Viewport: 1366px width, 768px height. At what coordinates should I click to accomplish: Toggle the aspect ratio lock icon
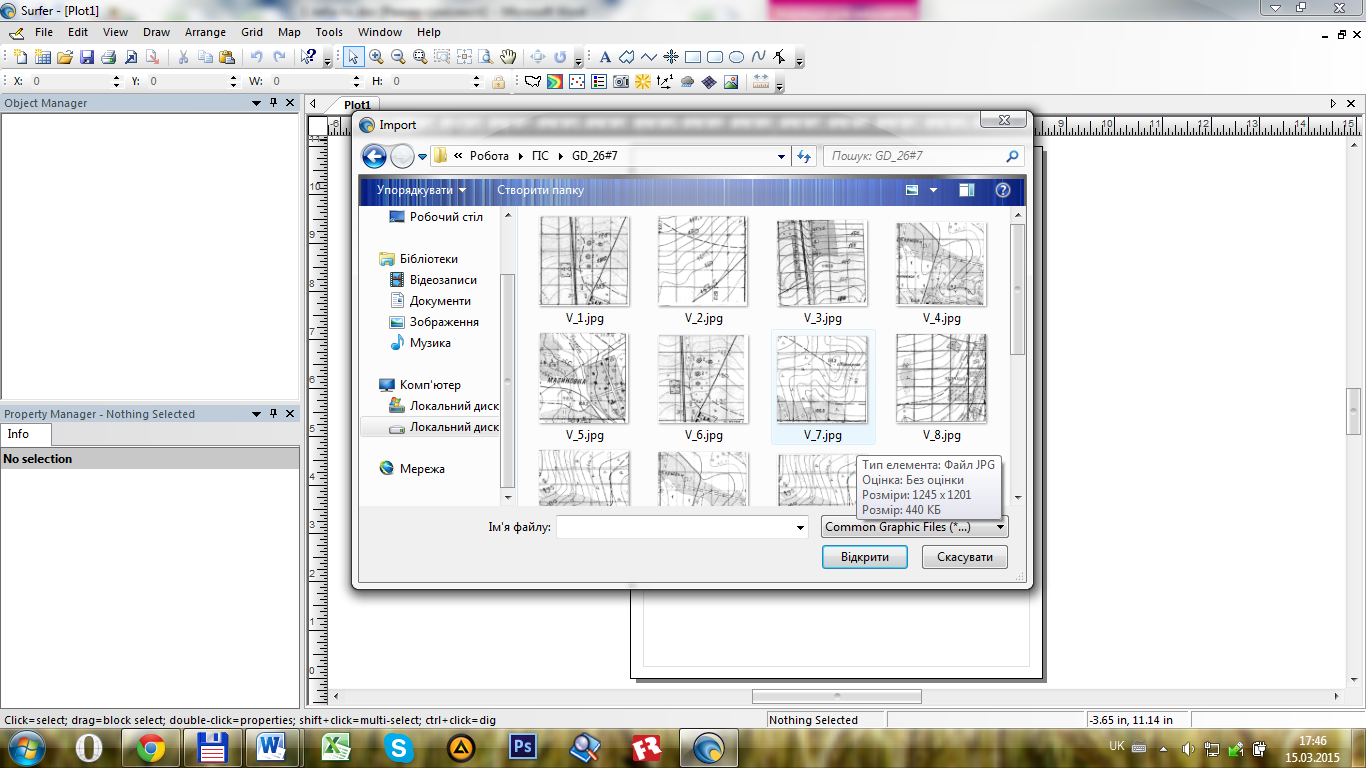(x=498, y=82)
